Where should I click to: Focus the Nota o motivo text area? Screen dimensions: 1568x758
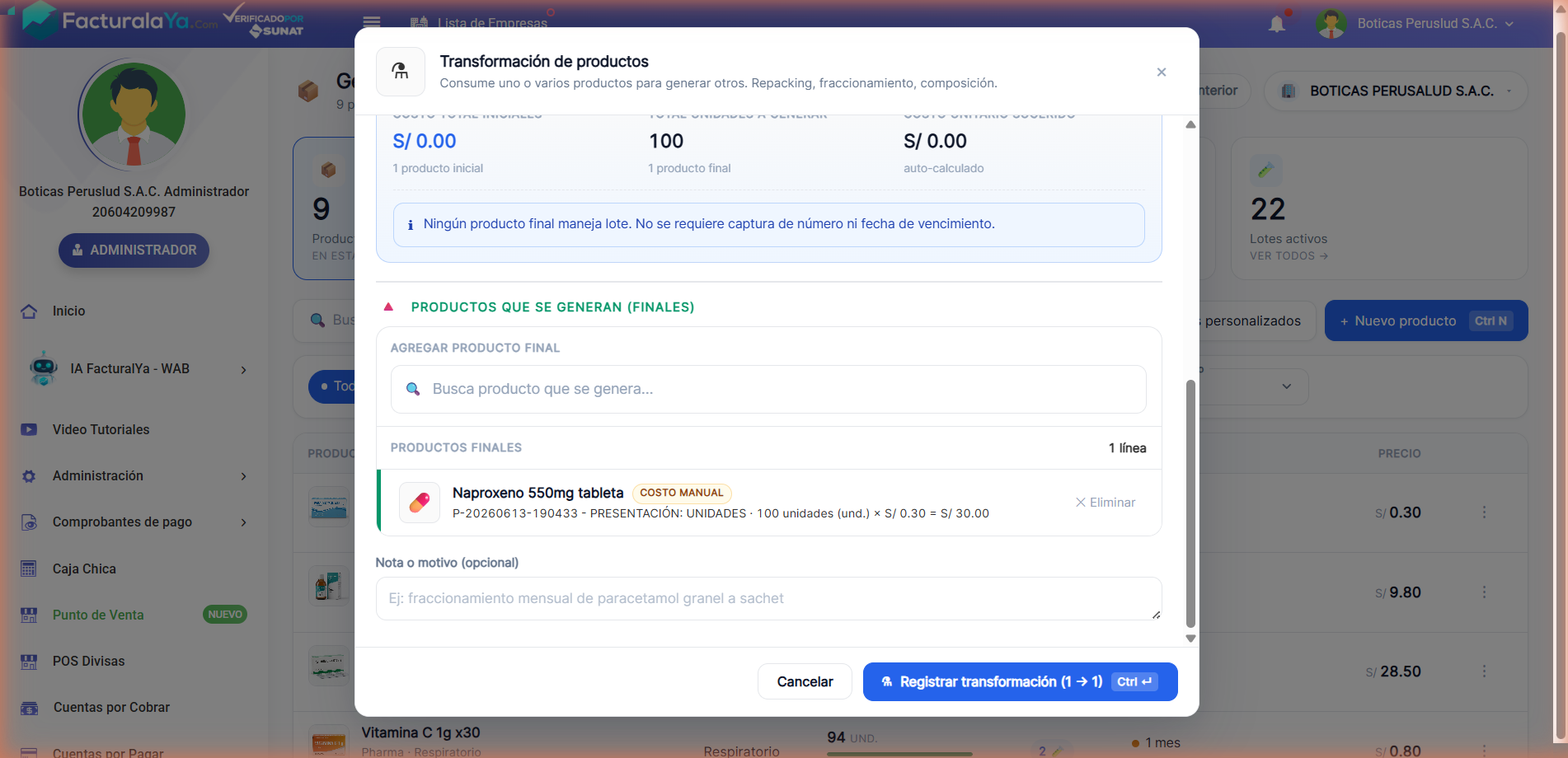pyautogui.click(x=768, y=598)
